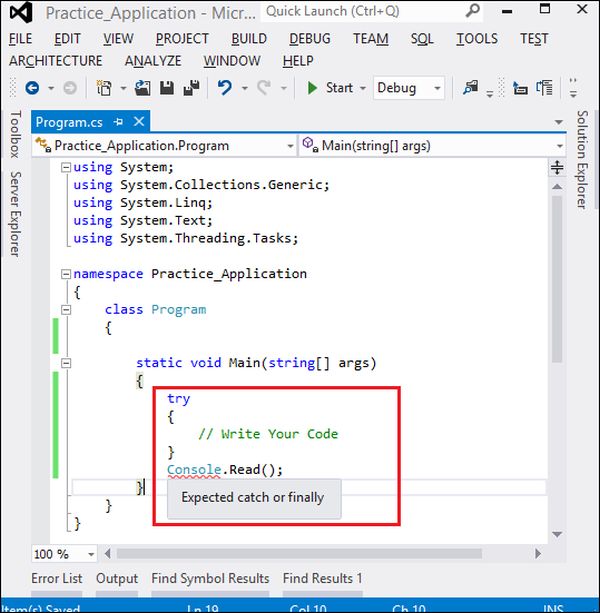The width and height of the screenshot is (600, 613).
Task: Open the Main(string[] args) member dropdown
Action: click(x=432, y=146)
